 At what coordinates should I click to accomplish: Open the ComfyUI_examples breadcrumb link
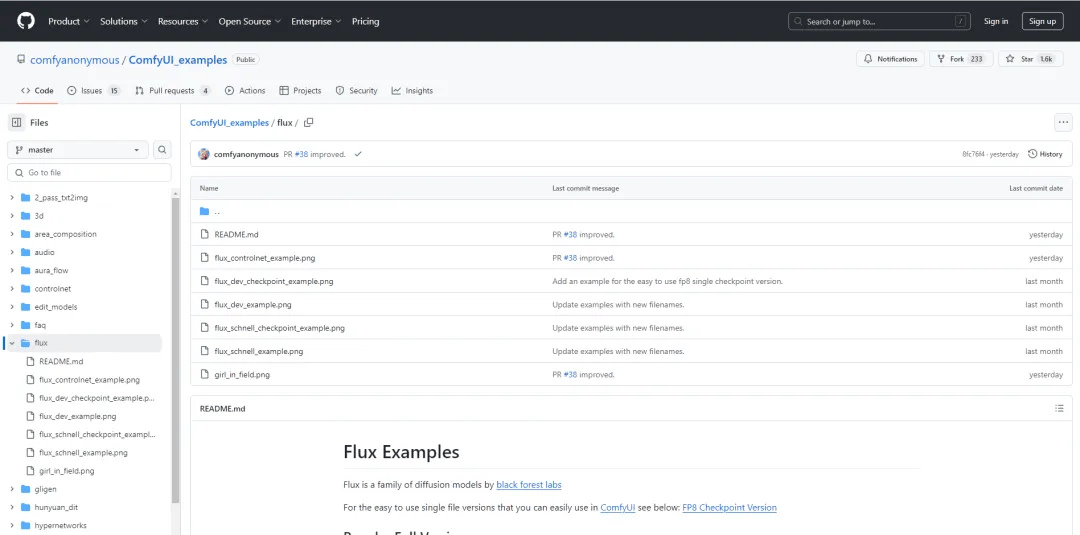point(229,123)
